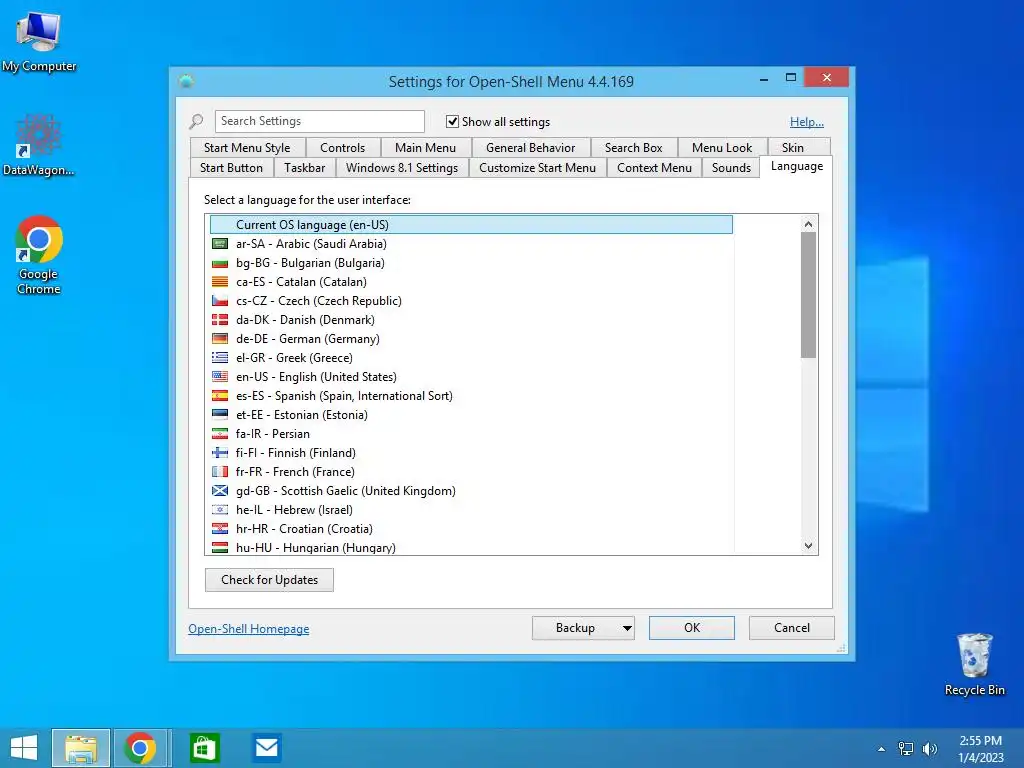This screenshot has height=768, width=1024.
Task: Open the Start Button tab
Action: pos(231,168)
